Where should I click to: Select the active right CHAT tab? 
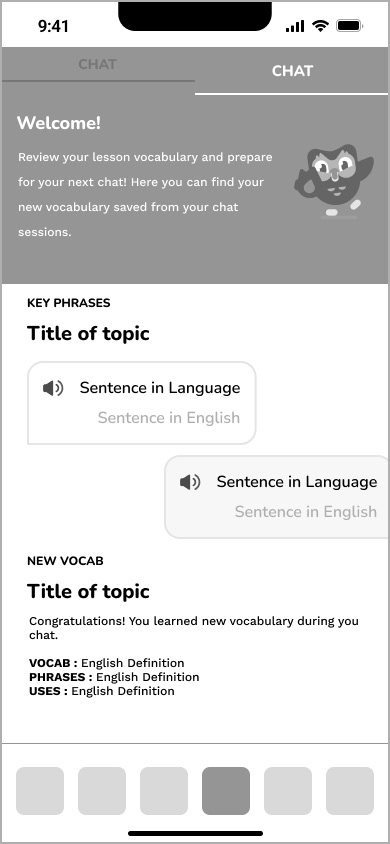[292, 71]
